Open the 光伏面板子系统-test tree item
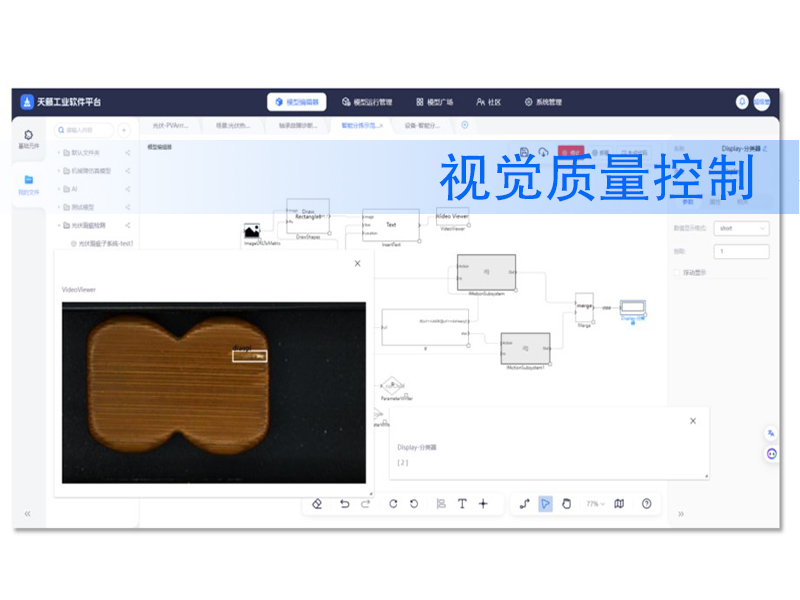The width and height of the screenshot is (800, 600). coord(102,244)
